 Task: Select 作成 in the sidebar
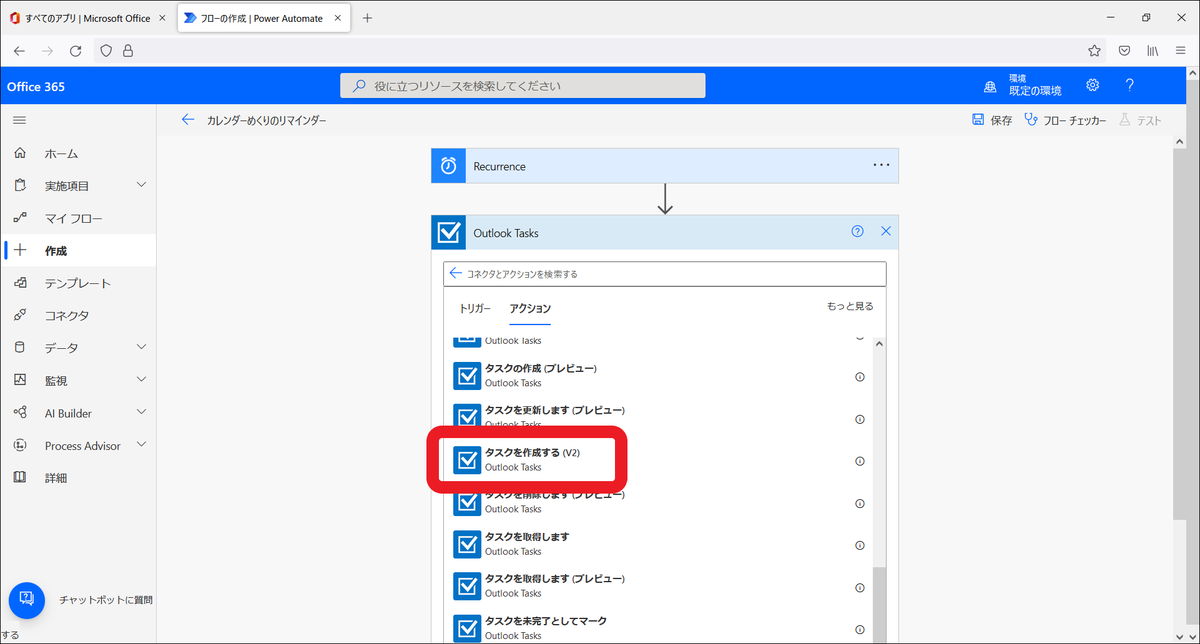[56, 251]
